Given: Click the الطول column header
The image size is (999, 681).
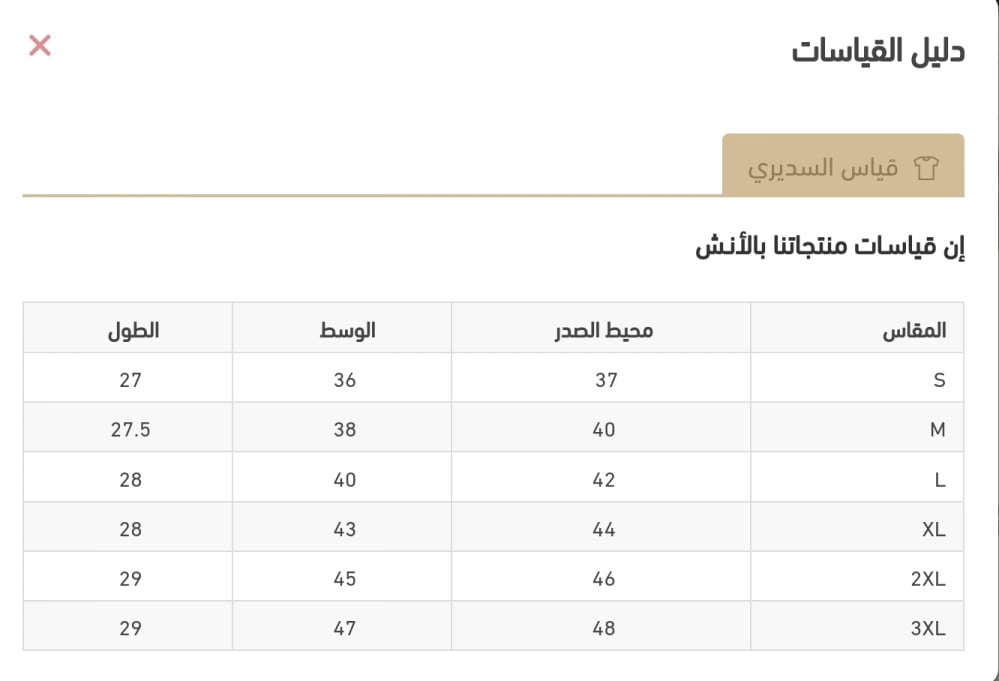Looking at the screenshot, I should click(133, 330).
